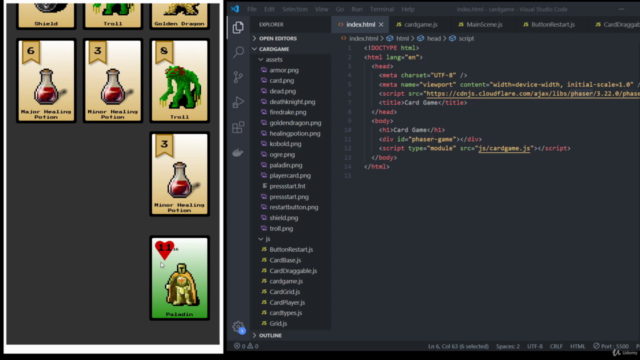
Task: Open the Docker view icon
Action: (x=238, y=153)
